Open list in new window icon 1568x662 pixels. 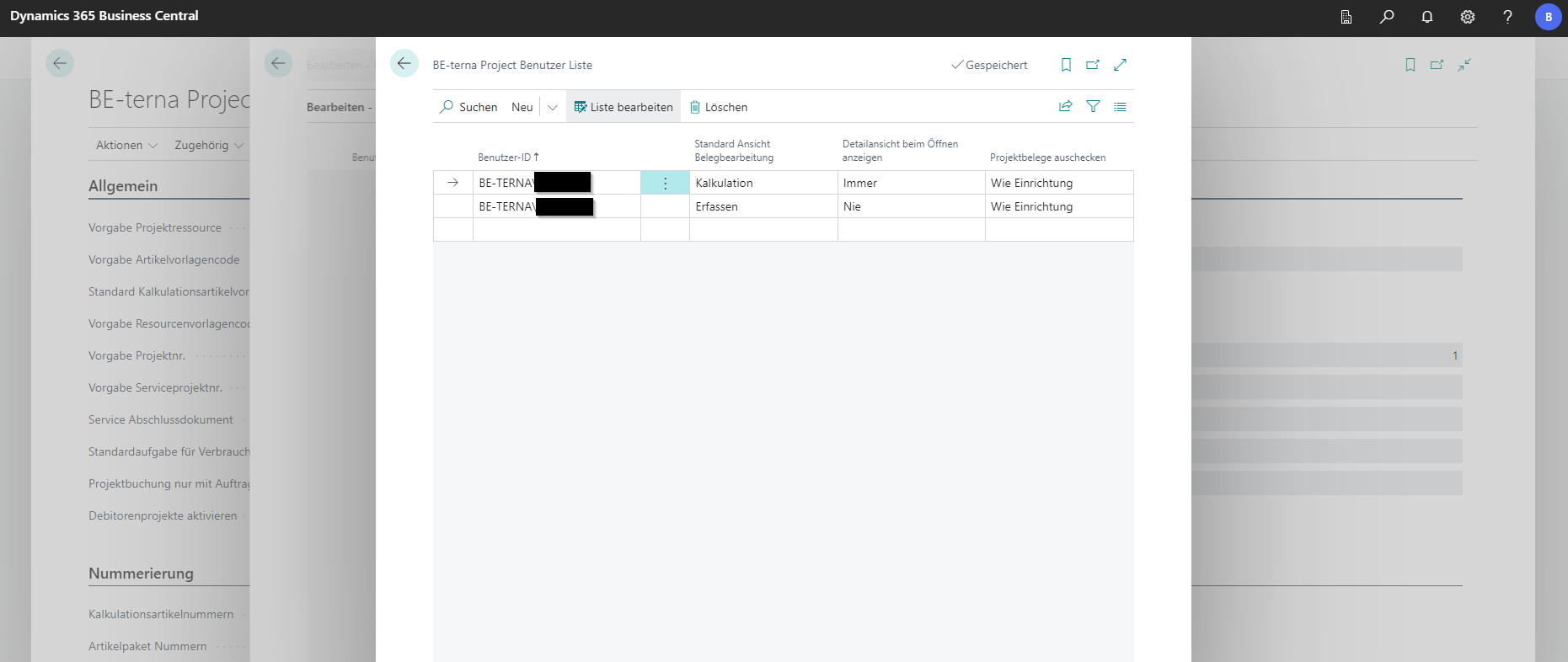(1093, 65)
